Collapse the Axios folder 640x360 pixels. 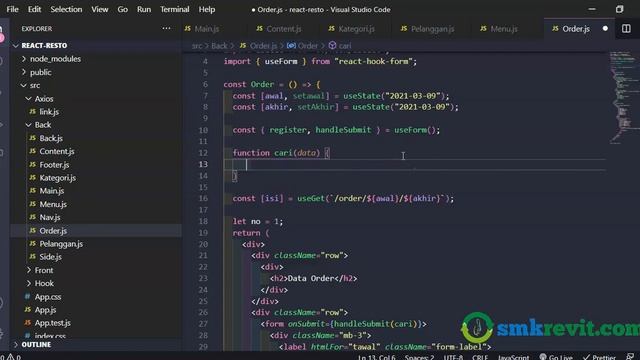point(44,99)
